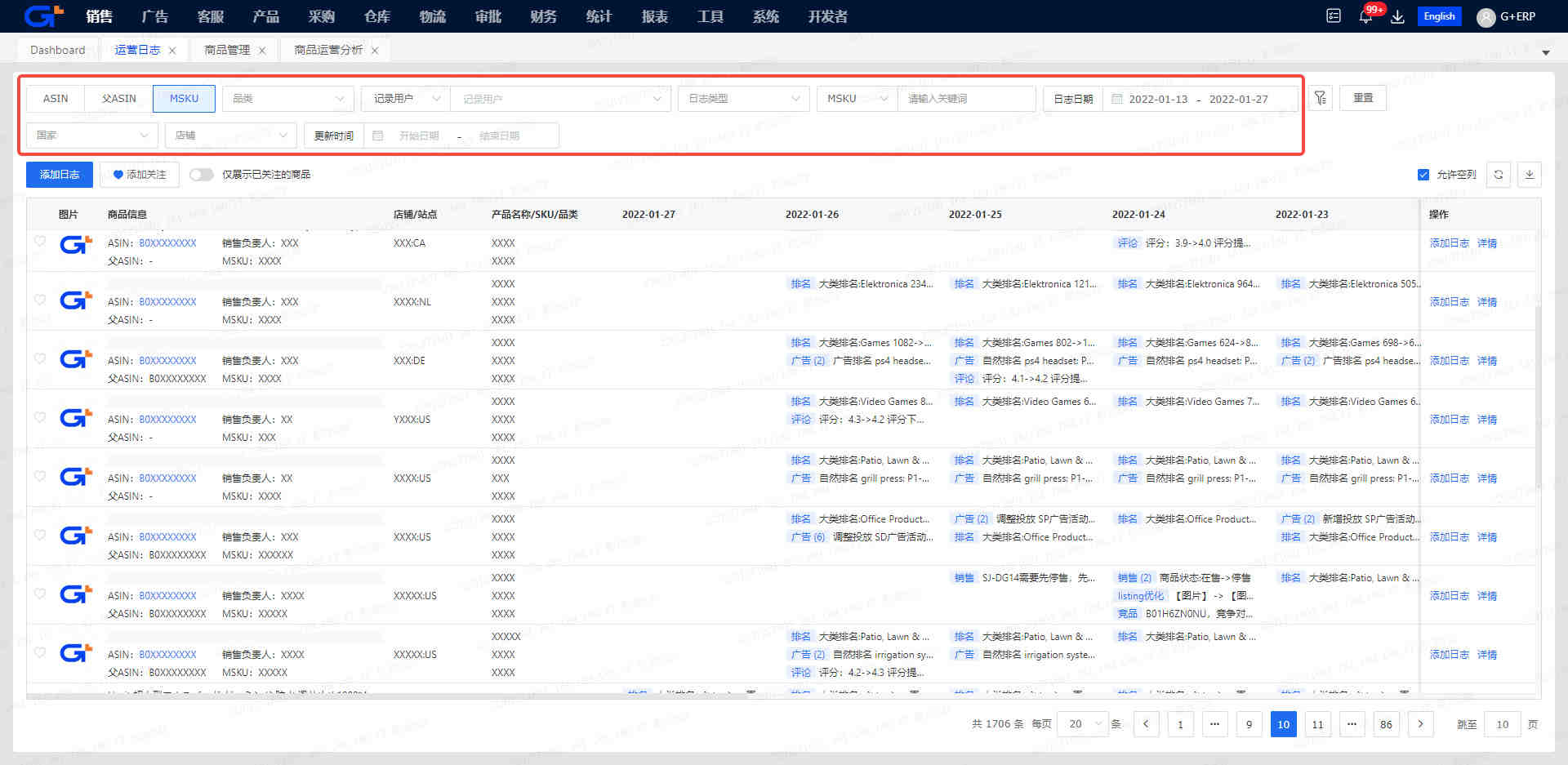This screenshot has width=1568, height=765.
Task: Click 详情 link in XXX:DE row
Action: 1487,361
